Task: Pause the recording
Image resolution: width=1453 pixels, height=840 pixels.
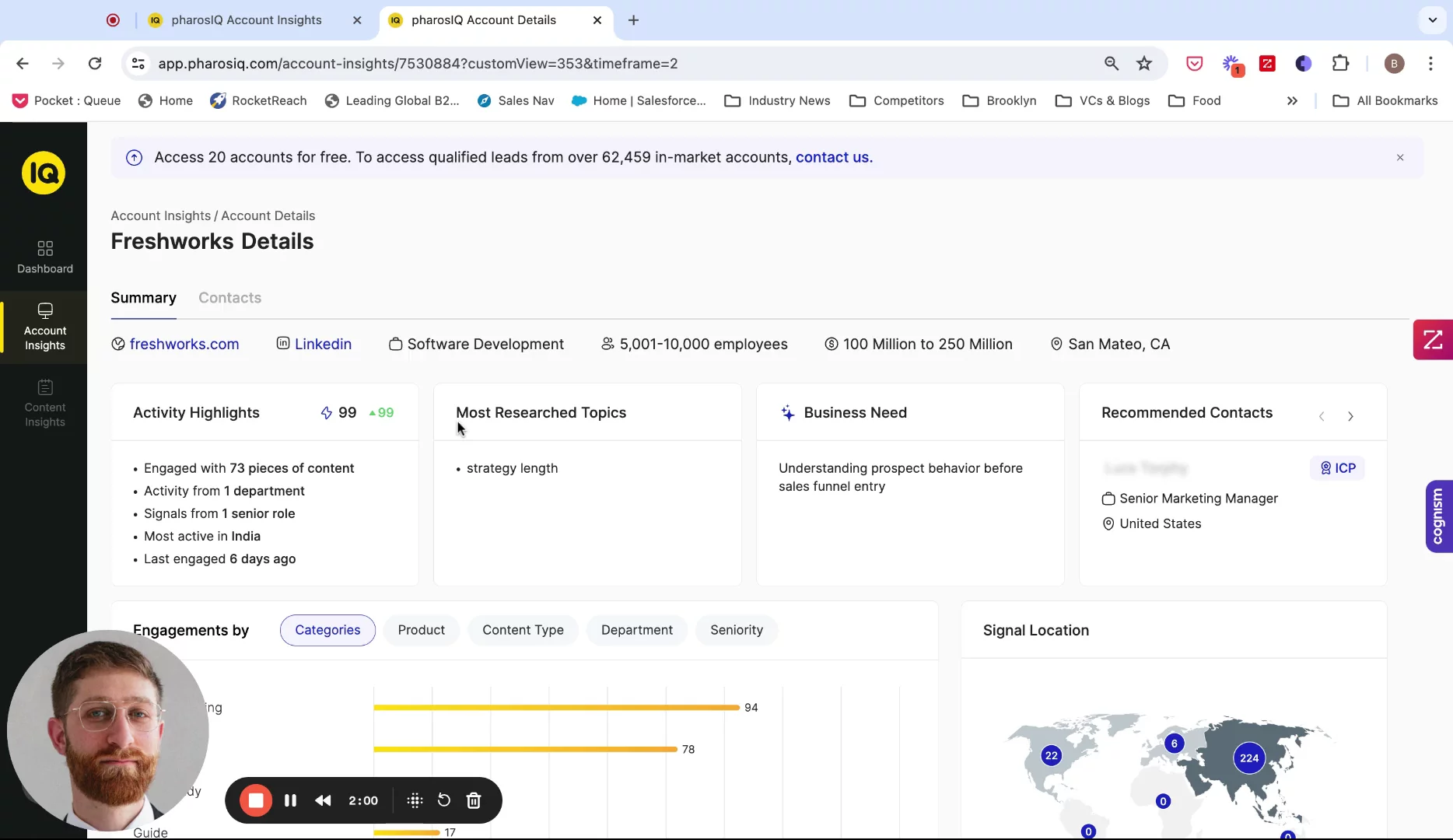Action: 290,800
